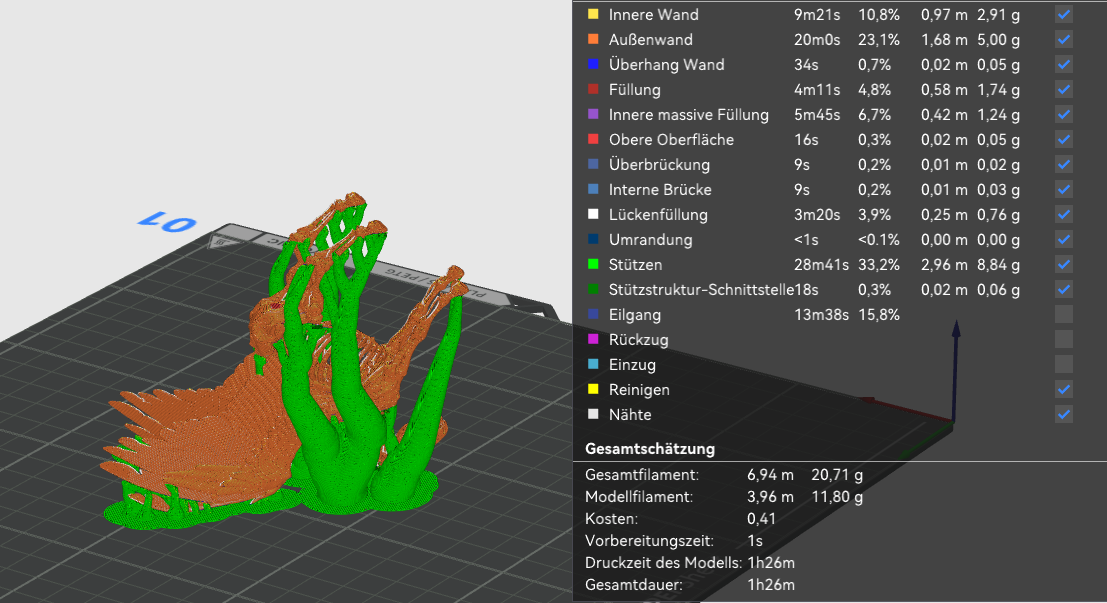1107x603 pixels.
Task: Show Rückzug moves with its checkbox
Action: click(1064, 340)
